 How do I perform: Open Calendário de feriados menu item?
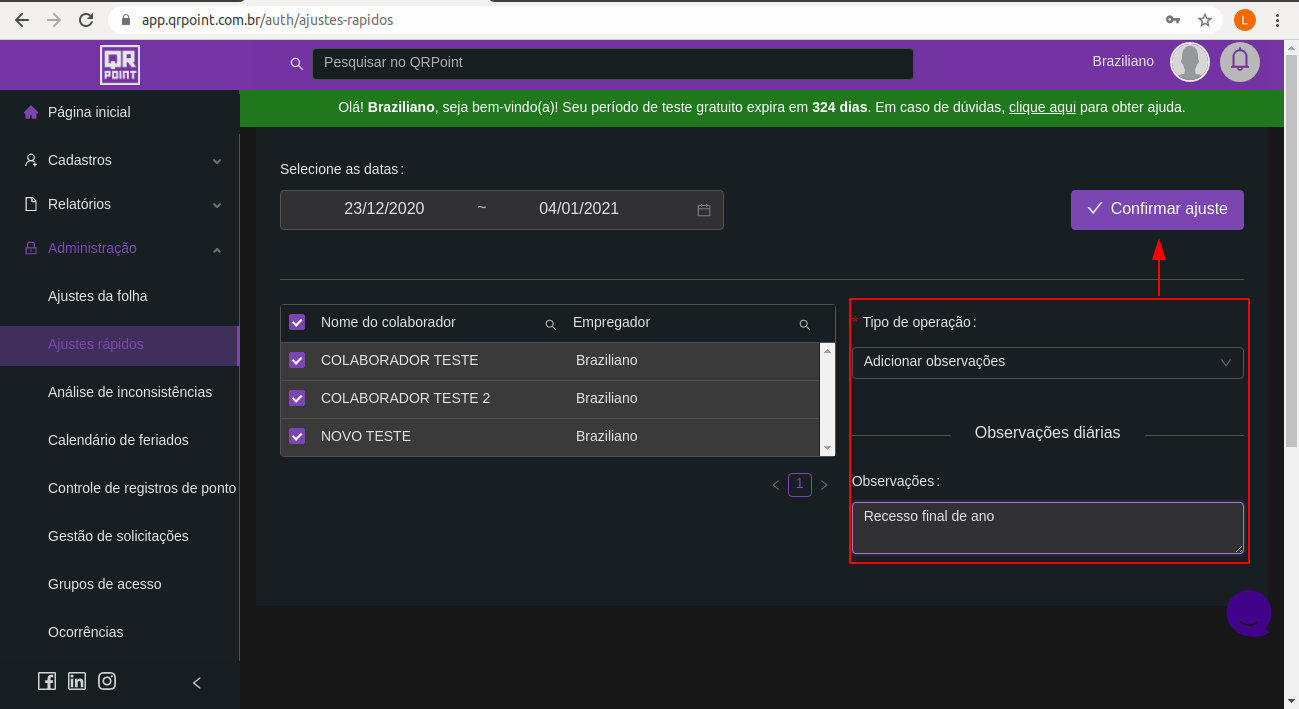tap(118, 440)
